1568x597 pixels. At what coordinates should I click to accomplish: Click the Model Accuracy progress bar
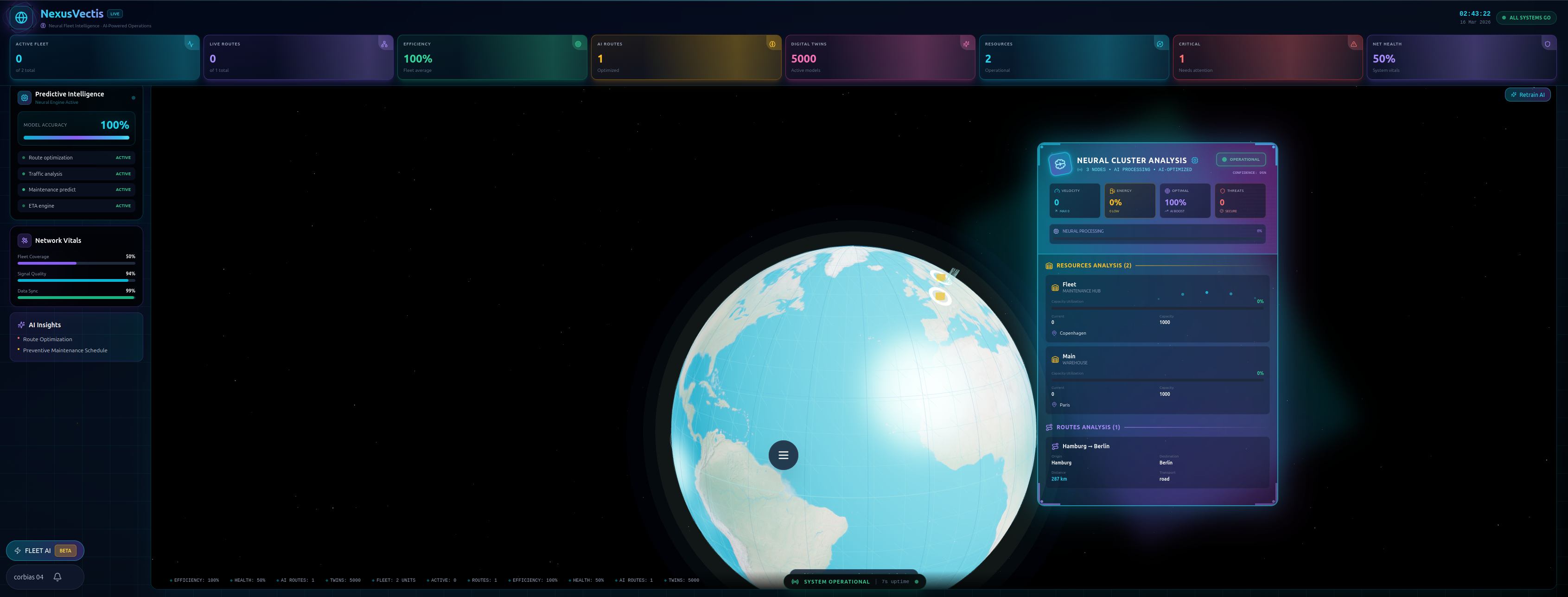76,138
